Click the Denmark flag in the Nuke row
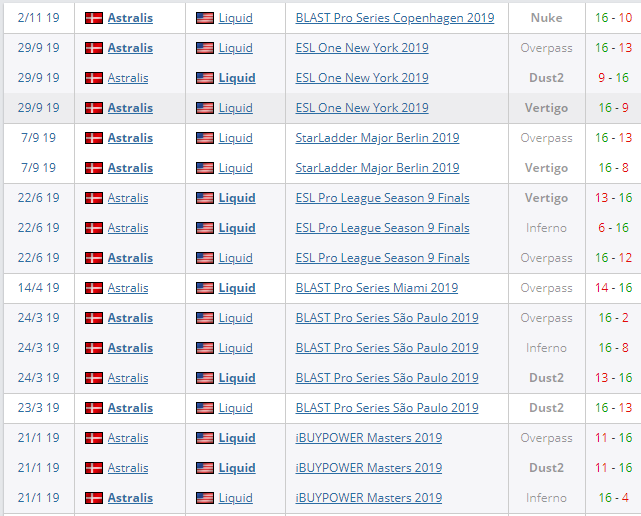This screenshot has width=641, height=516. pyautogui.click(x=94, y=18)
